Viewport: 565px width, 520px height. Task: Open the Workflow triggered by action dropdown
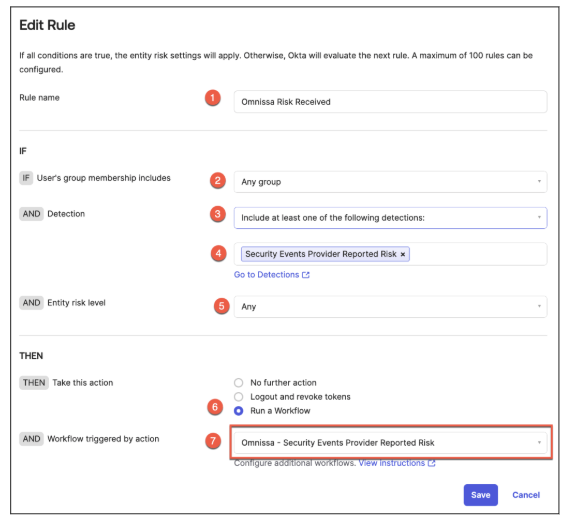[x=390, y=443]
